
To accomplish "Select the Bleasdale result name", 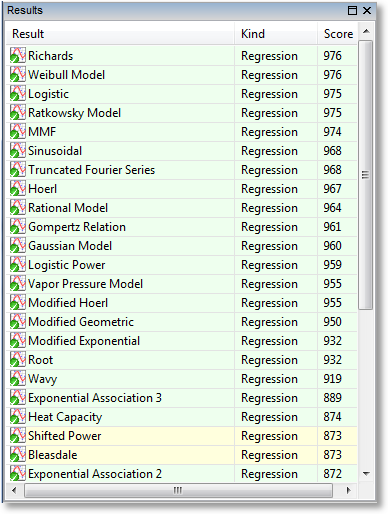I will (x=53, y=455).
